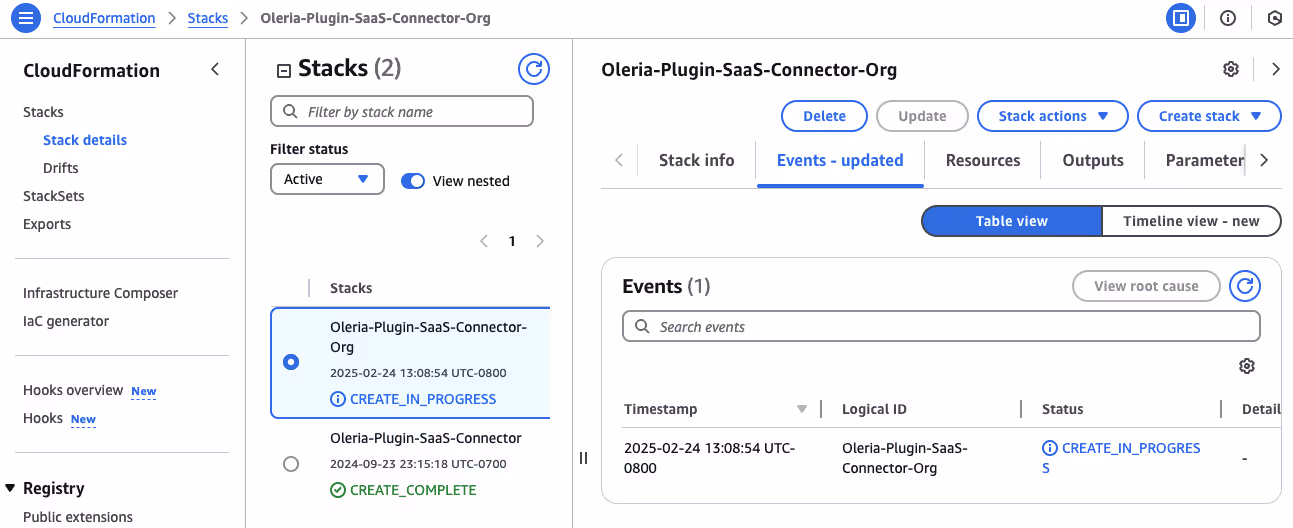Open Exports in the sidebar
The image size is (1293, 528).
click(47, 224)
